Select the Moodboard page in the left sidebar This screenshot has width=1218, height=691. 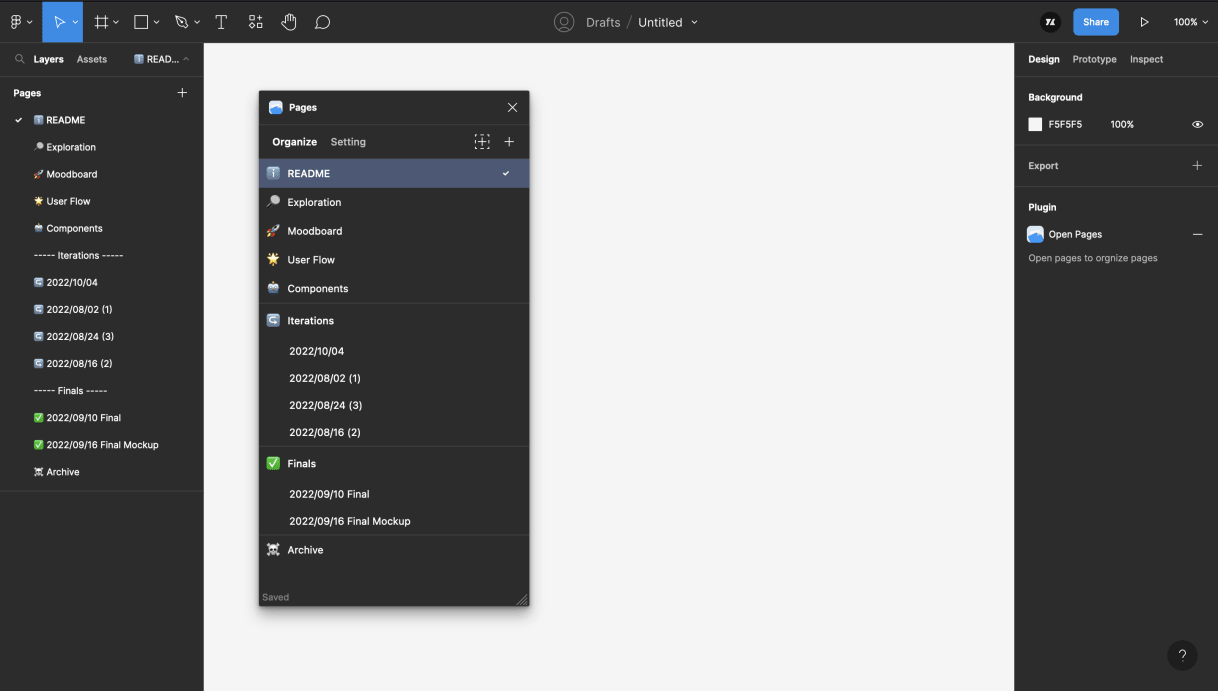72,173
